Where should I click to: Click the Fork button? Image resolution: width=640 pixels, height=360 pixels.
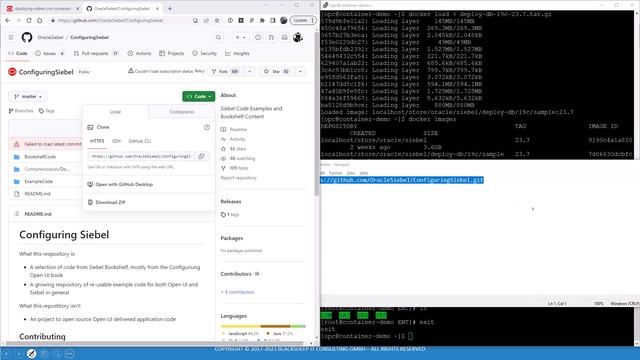click(x=226, y=71)
